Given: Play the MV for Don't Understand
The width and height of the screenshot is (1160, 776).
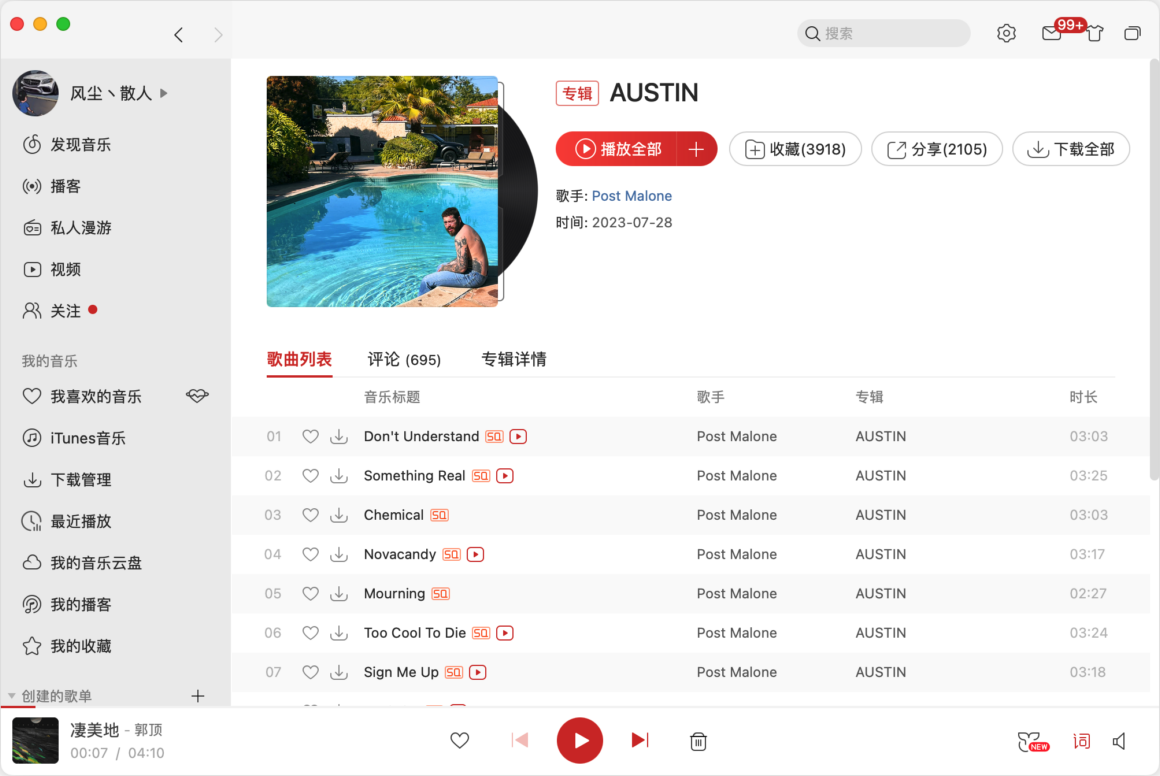Looking at the screenshot, I should click(519, 436).
